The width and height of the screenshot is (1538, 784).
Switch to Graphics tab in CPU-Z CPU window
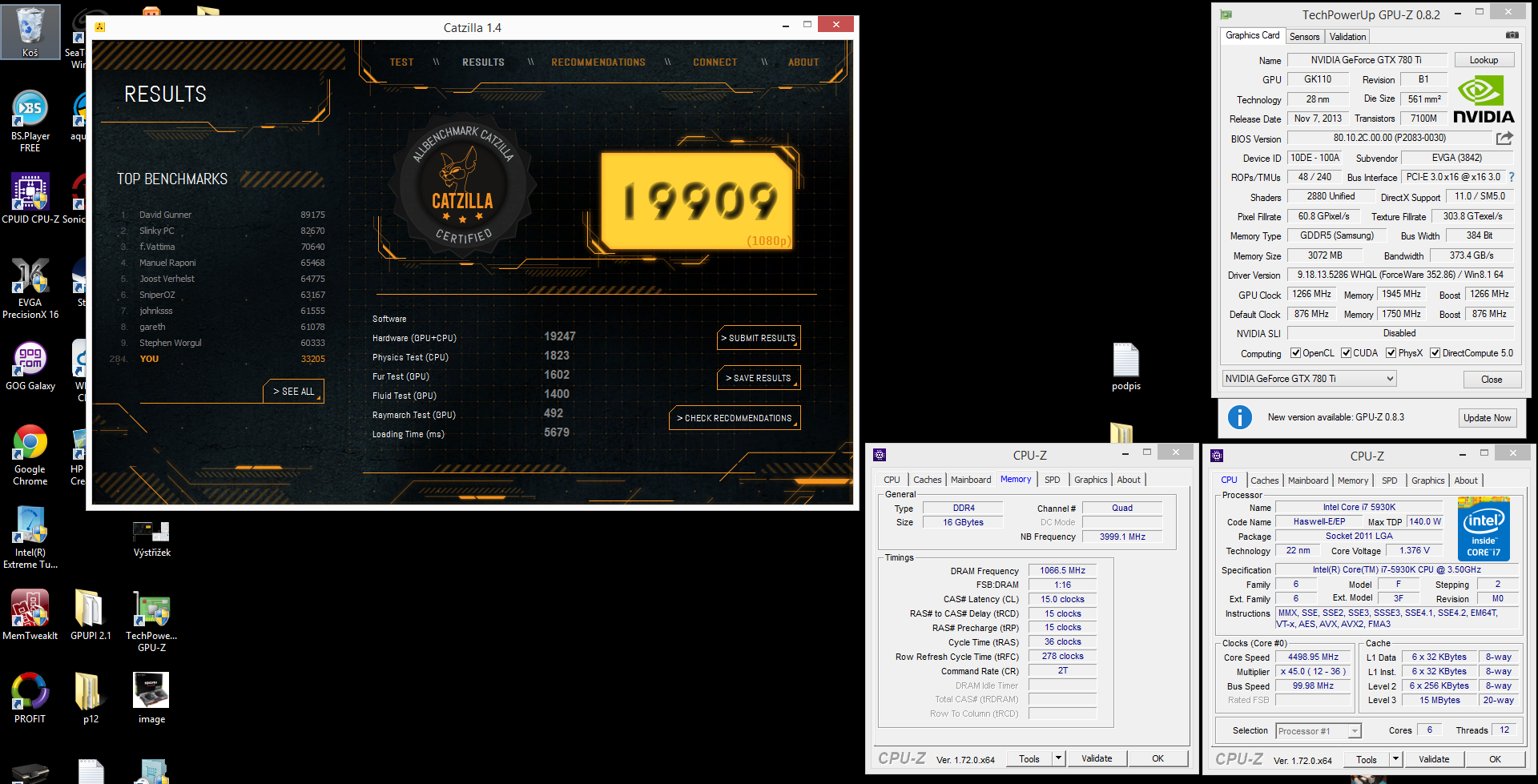tap(1427, 480)
